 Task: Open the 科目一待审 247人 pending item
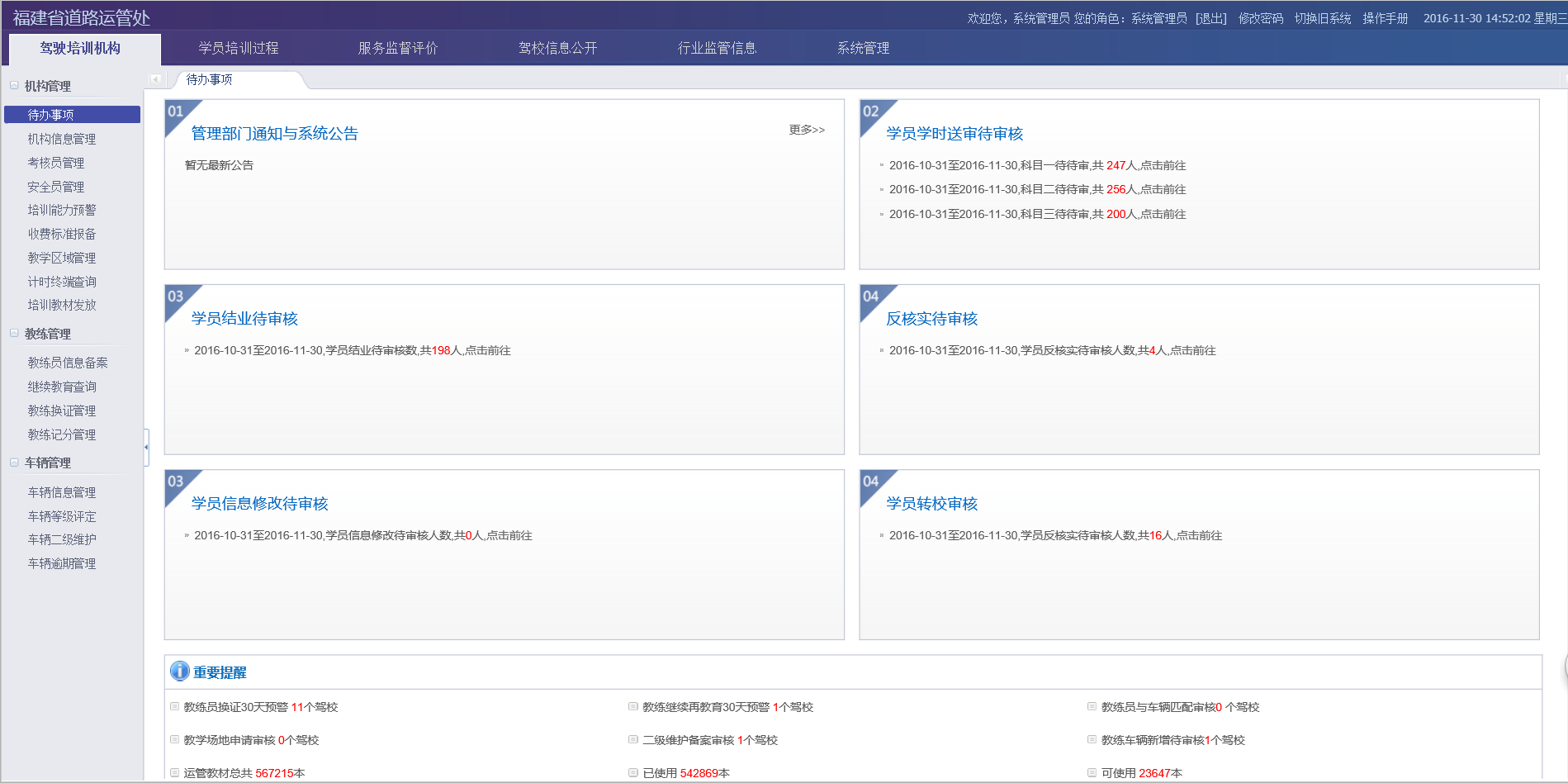point(1037,165)
